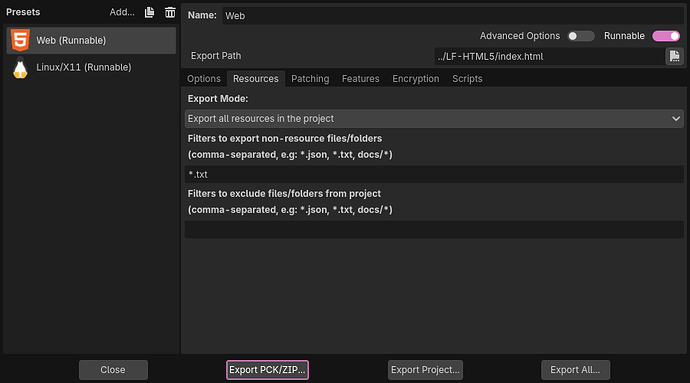Image resolution: width=690 pixels, height=383 pixels.
Task: Focus the preset Name field
Action: click(453, 16)
